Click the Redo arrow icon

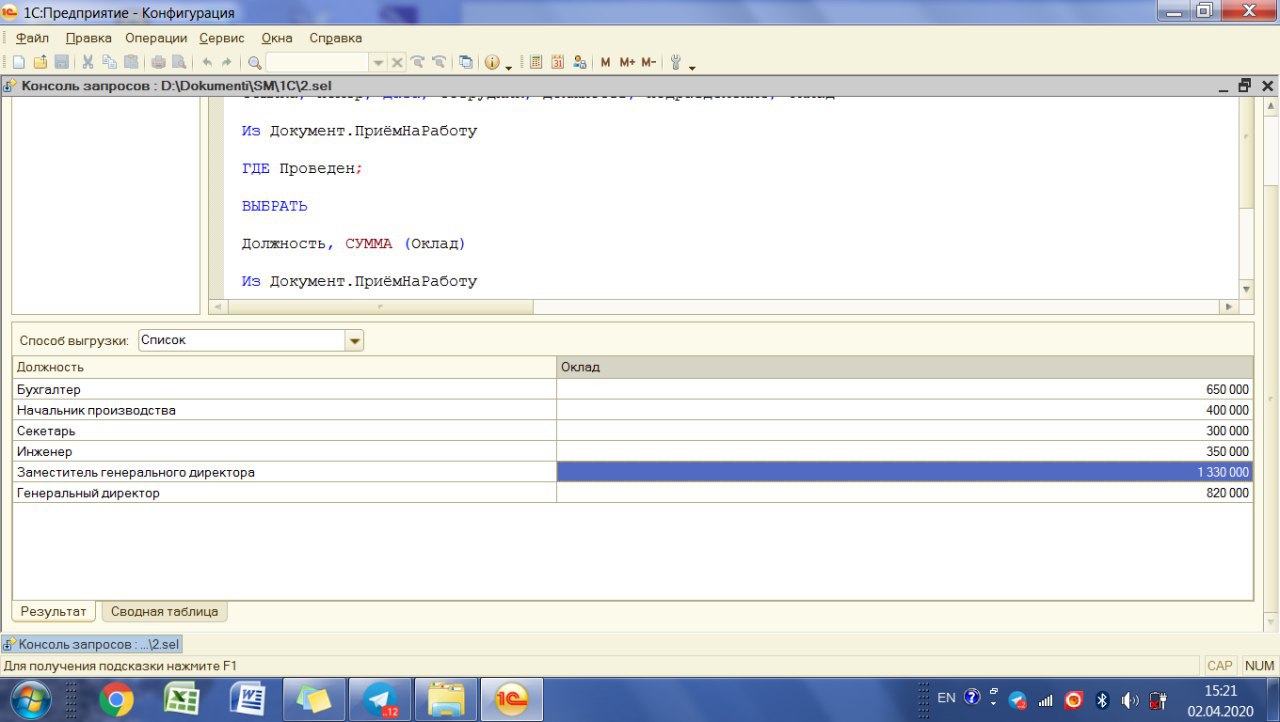[227, 62]
